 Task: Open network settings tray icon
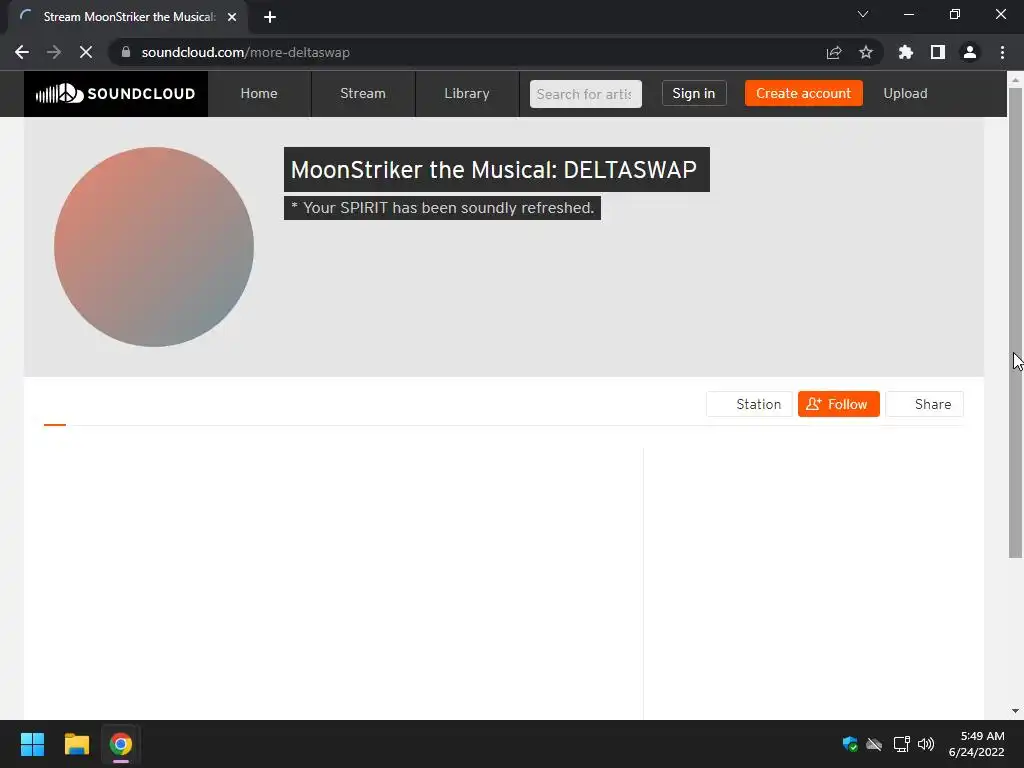(x=901, y=744)
